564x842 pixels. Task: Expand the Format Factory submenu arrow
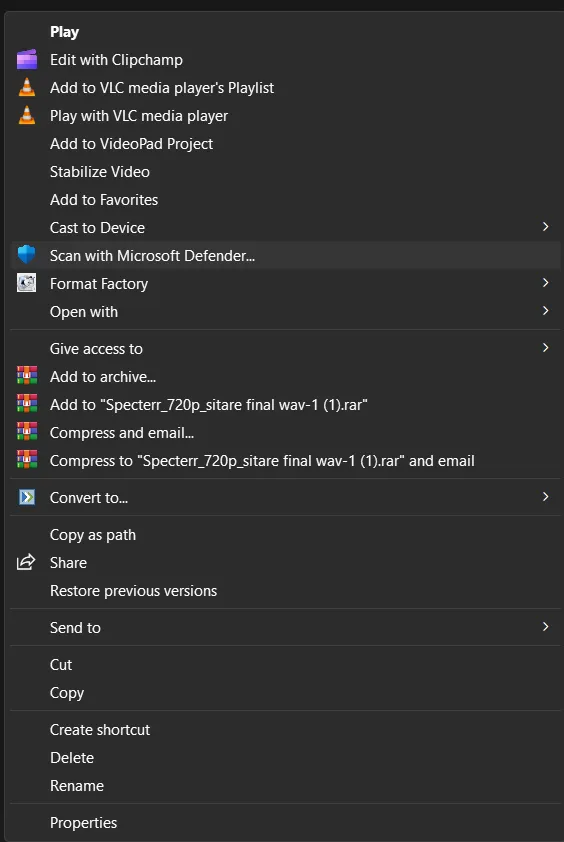click(545, 283)
